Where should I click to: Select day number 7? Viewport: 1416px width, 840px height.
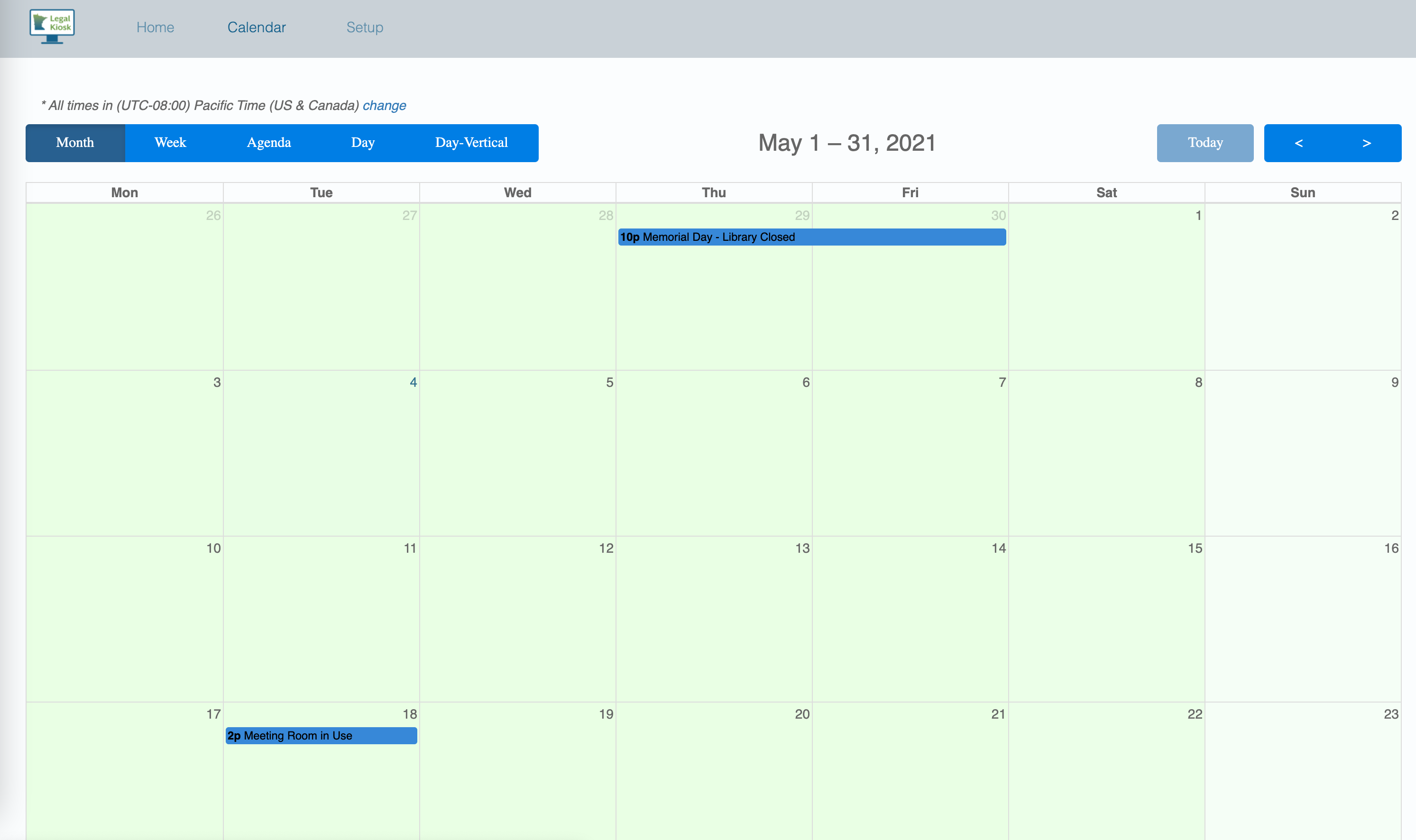1002,382
